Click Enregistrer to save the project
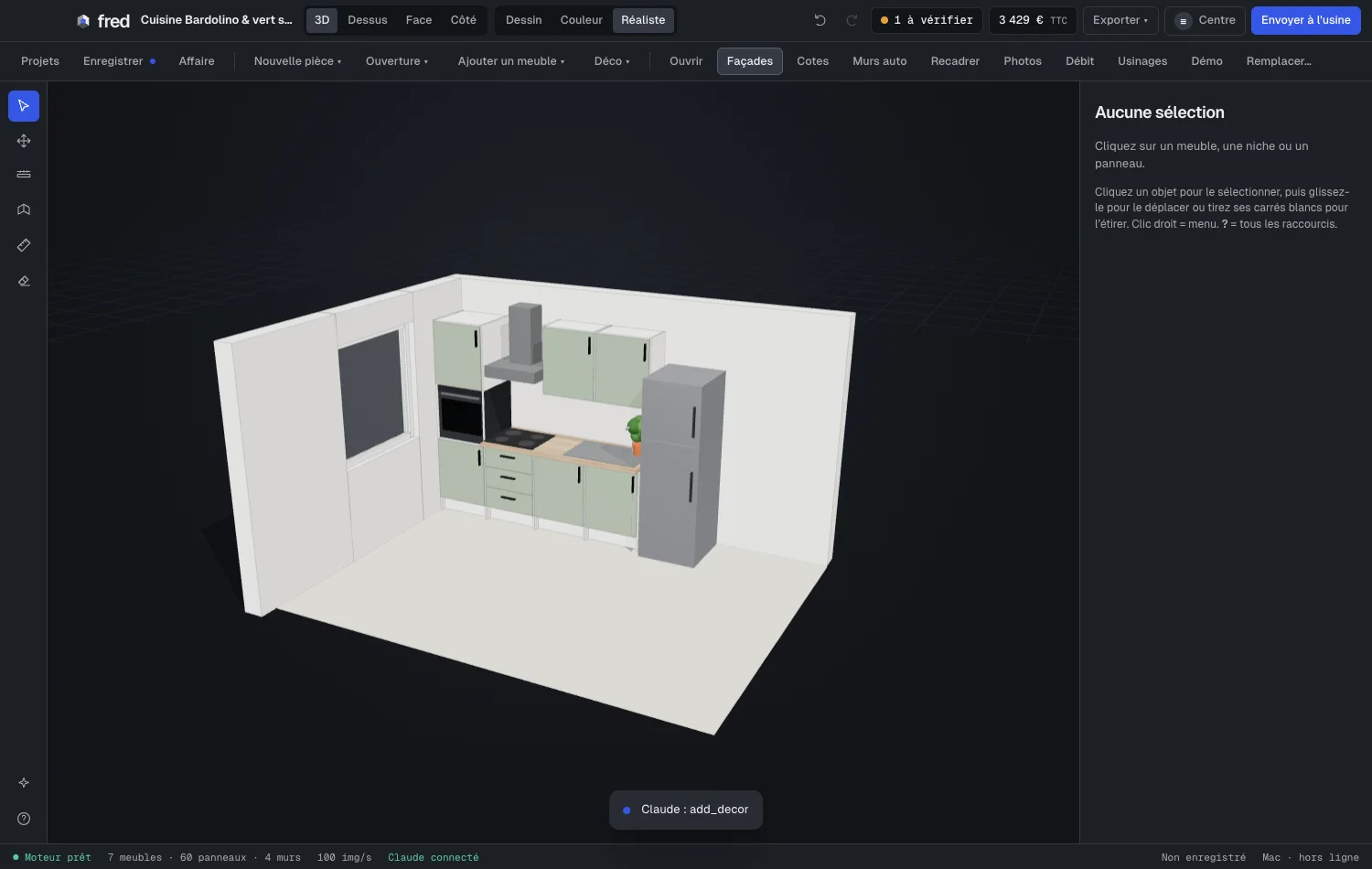 coord(119,61)
